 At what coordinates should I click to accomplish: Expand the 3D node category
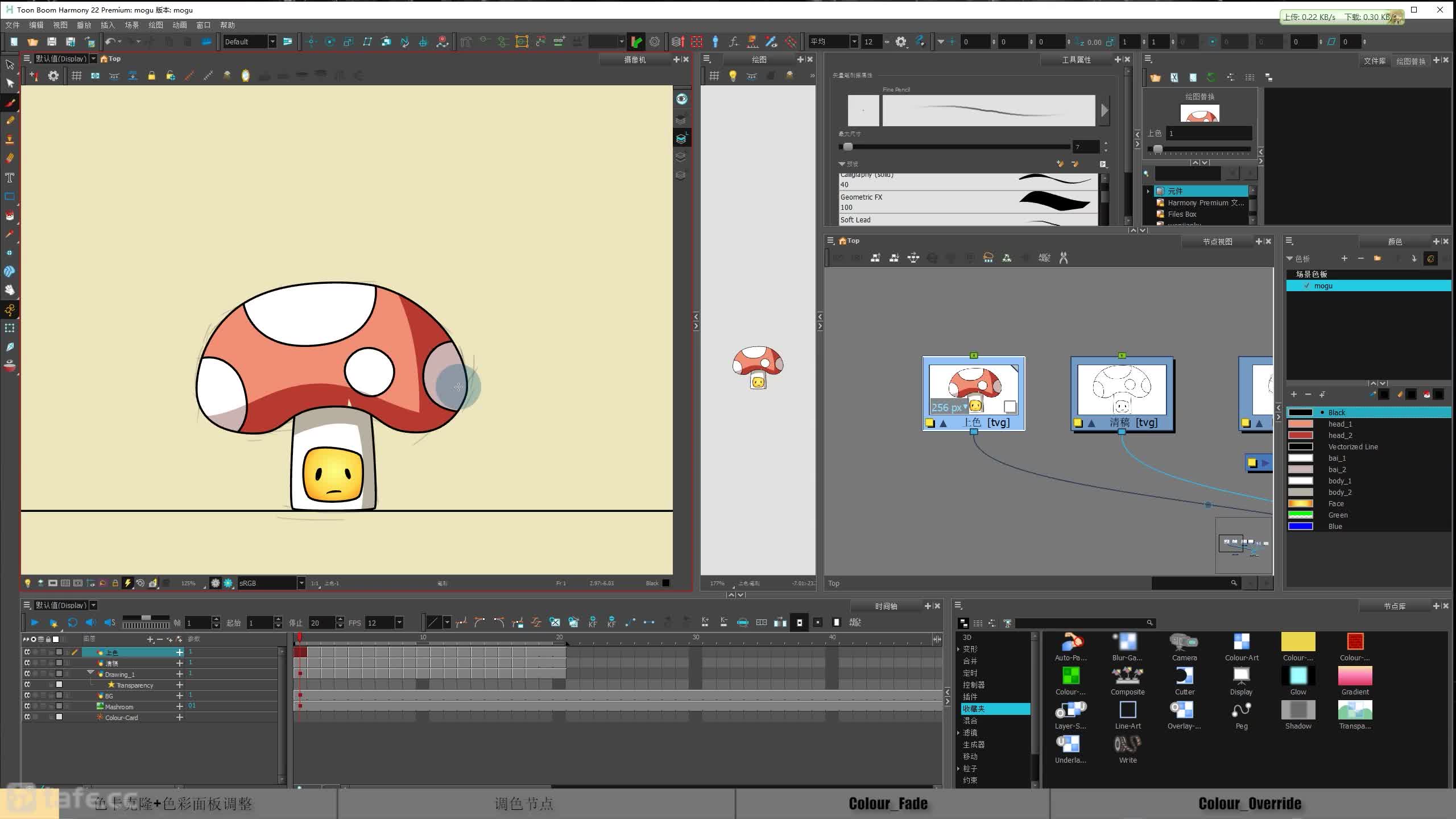point(967,637)
